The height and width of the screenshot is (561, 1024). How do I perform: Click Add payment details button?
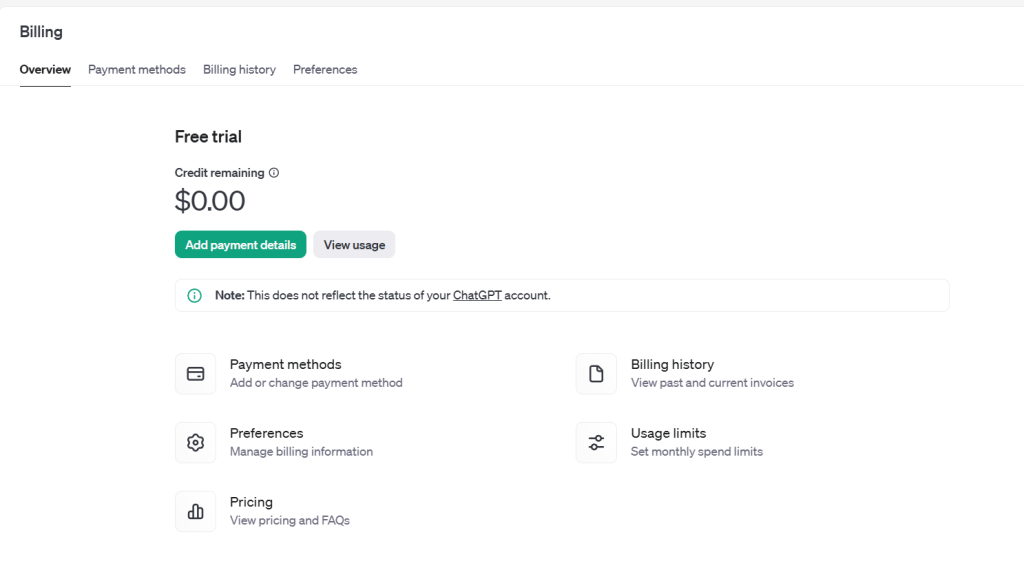(x=240, y=244)
